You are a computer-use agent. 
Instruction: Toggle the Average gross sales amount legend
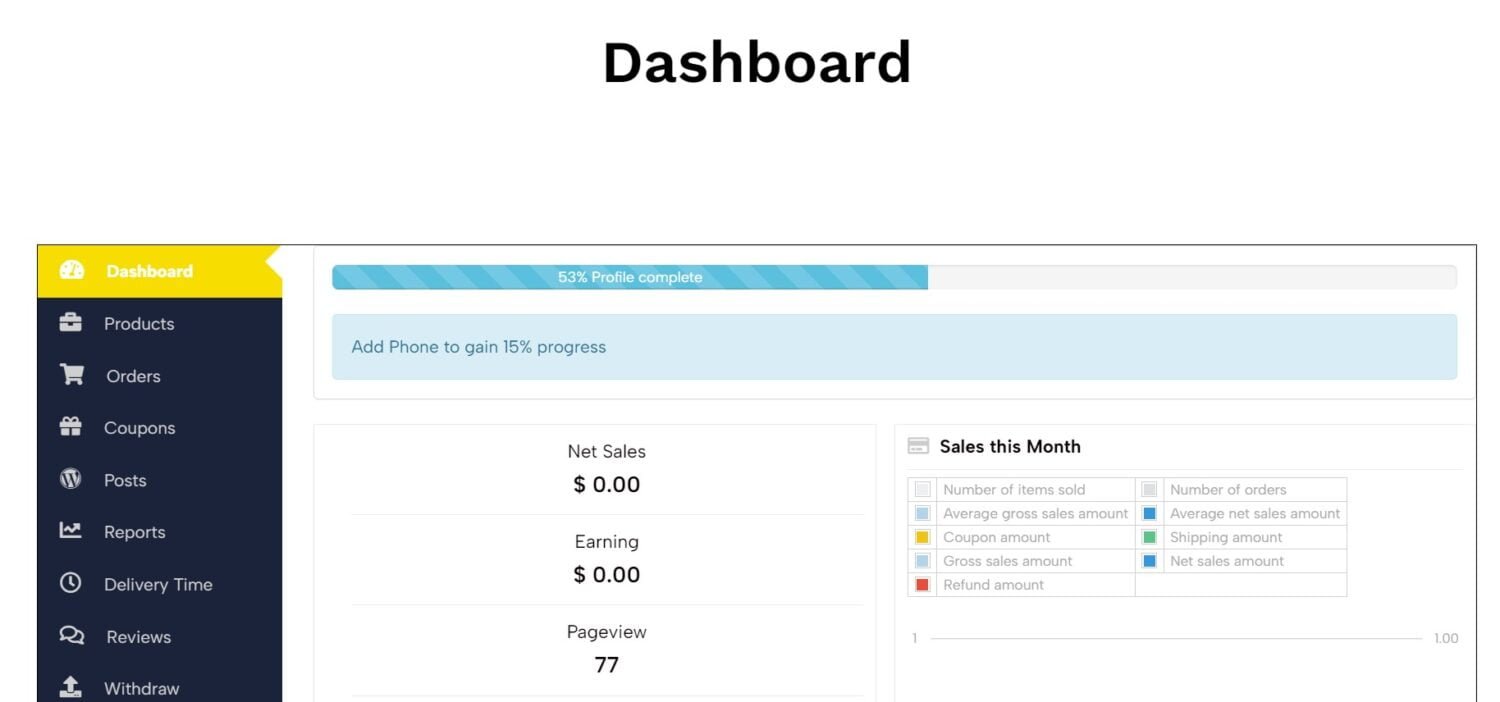point(923,514)
